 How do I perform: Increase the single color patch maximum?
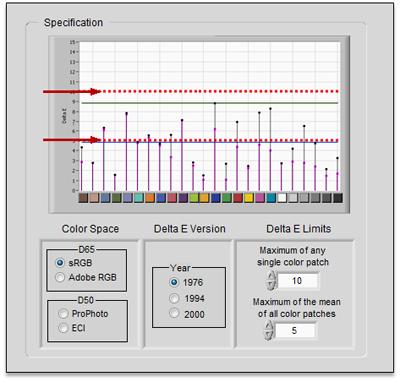tap(271, 275)
